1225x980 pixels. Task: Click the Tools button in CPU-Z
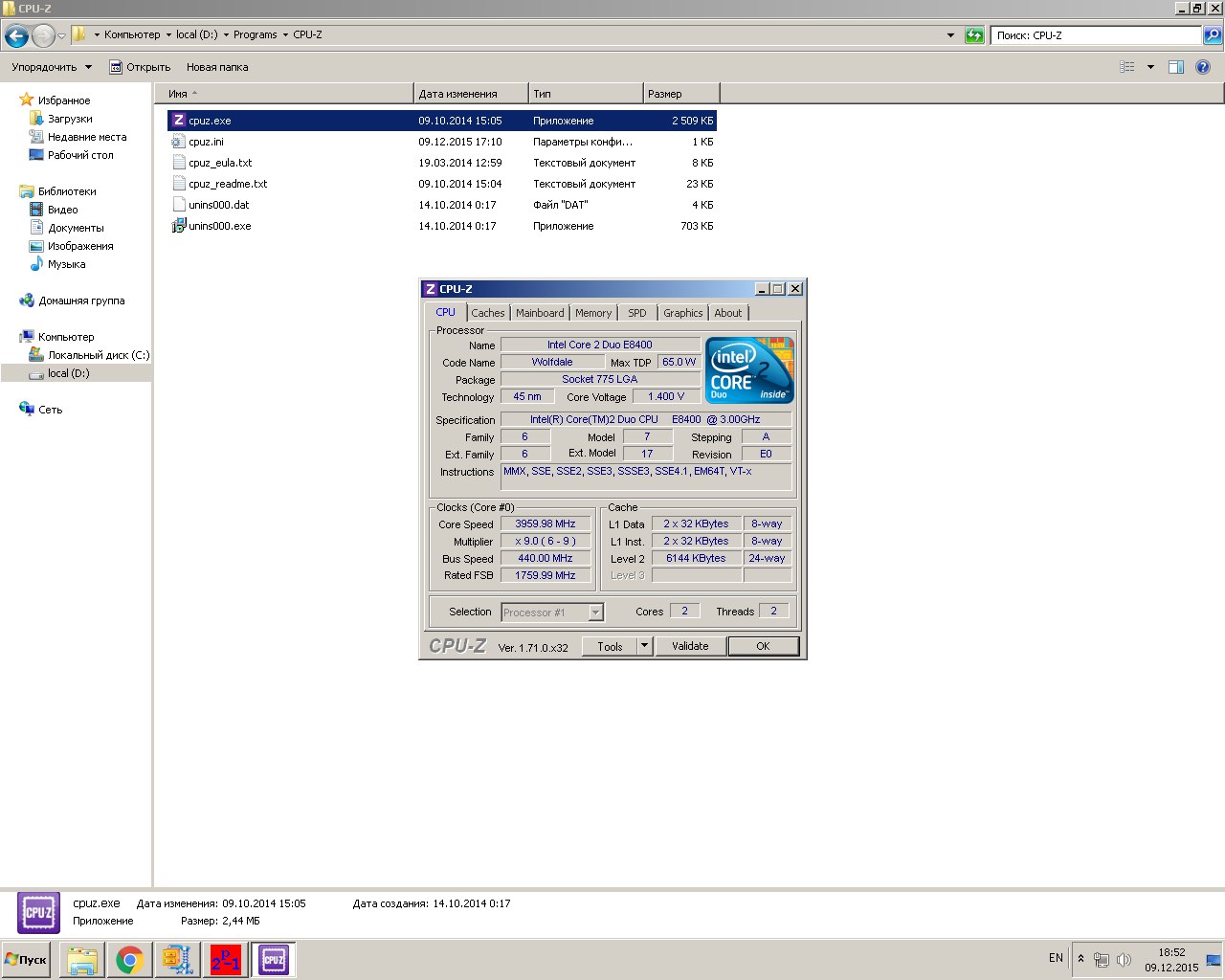pos(610,646)
